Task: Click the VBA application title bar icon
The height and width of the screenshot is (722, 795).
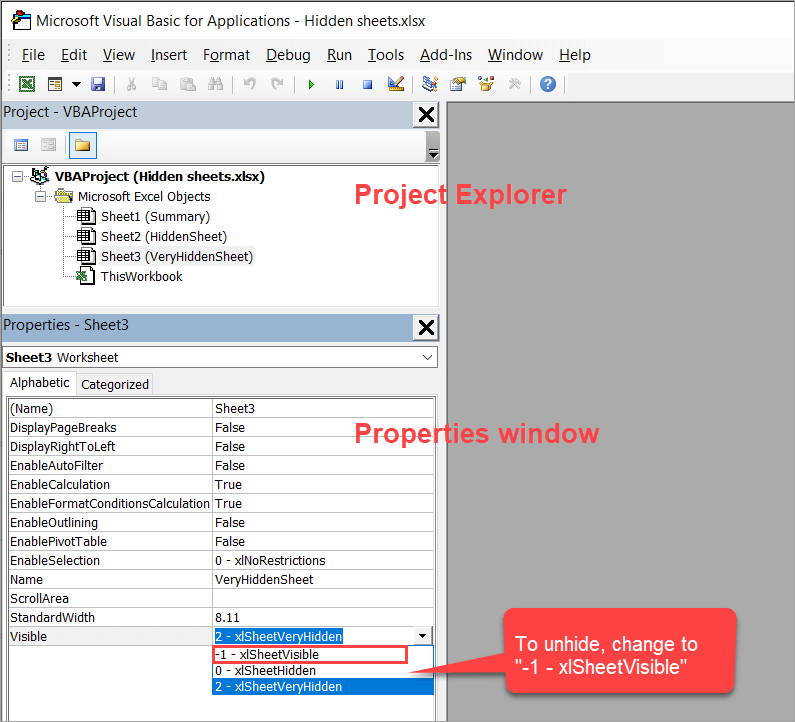Action: [x=21, y=20]
